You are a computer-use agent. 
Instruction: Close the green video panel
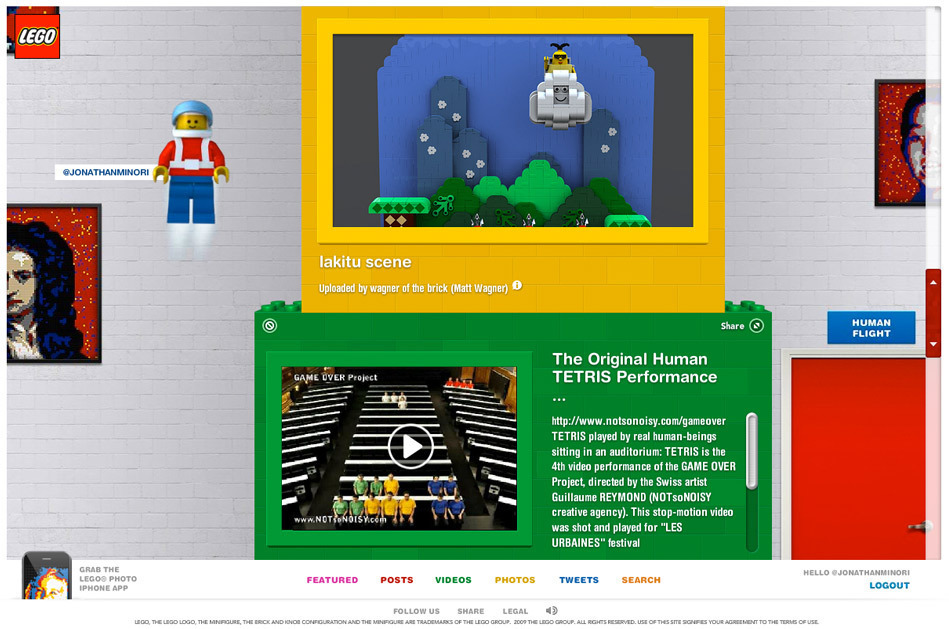(270, 326)
